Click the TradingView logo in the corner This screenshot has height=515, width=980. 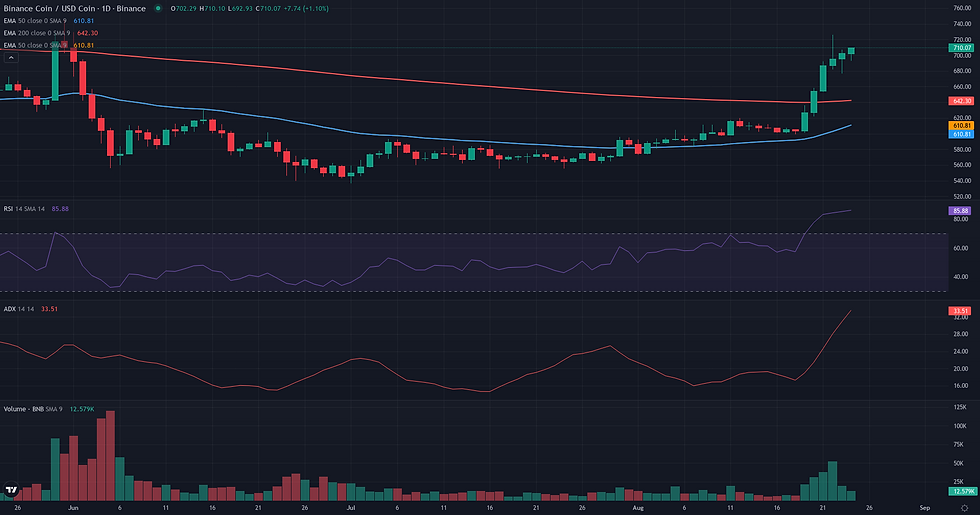[11, 490]
